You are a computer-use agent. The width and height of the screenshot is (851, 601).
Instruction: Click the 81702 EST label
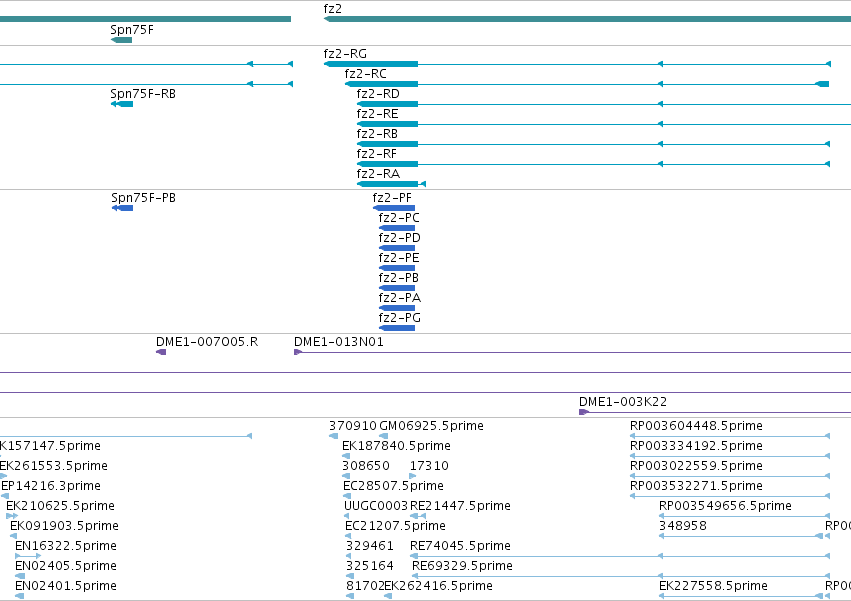click(x=365, y=586)
